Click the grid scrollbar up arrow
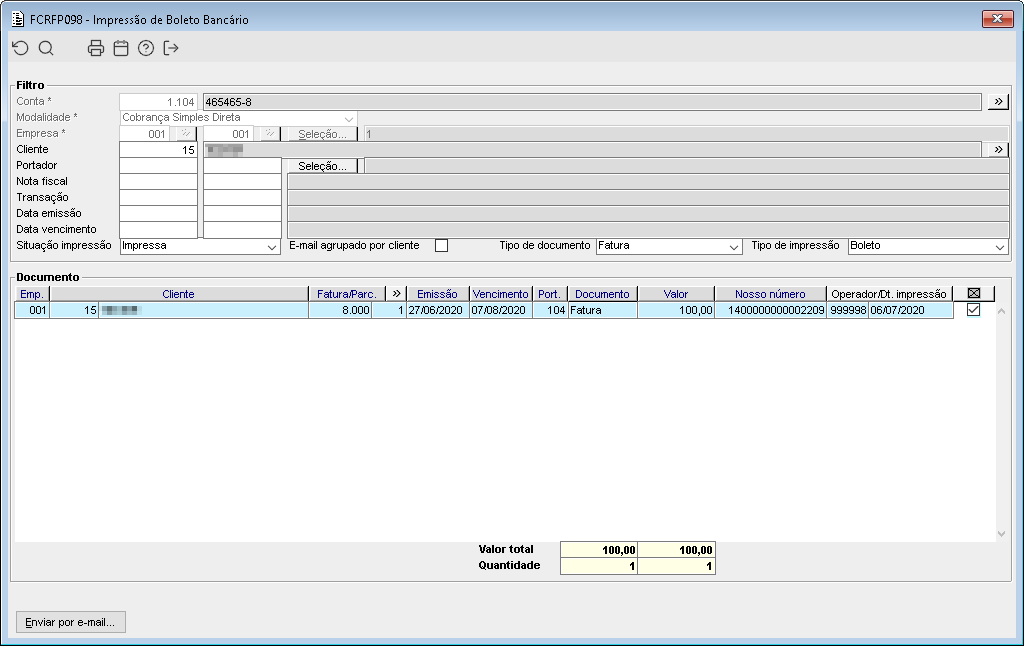The image size is (1024, 646). pos(1001,311)
